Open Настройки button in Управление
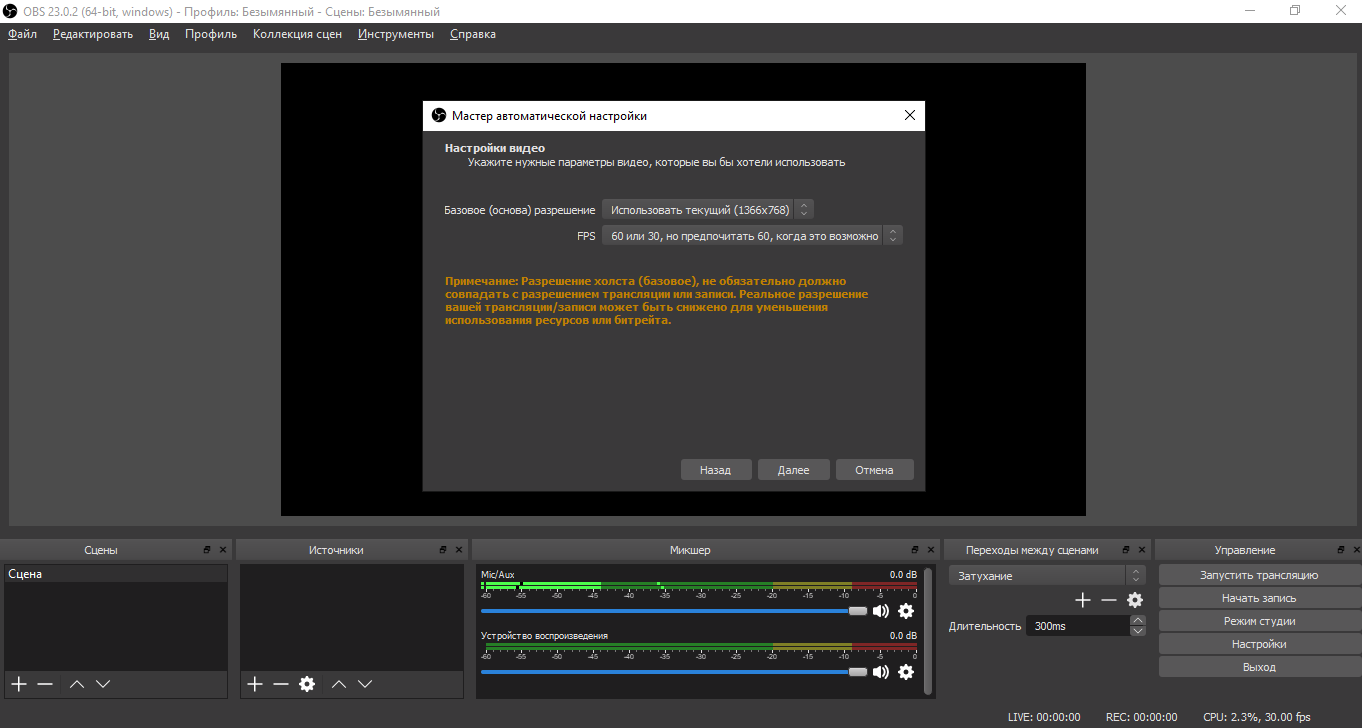This screenshot has width=1365, height=728. click(1259, 644)
